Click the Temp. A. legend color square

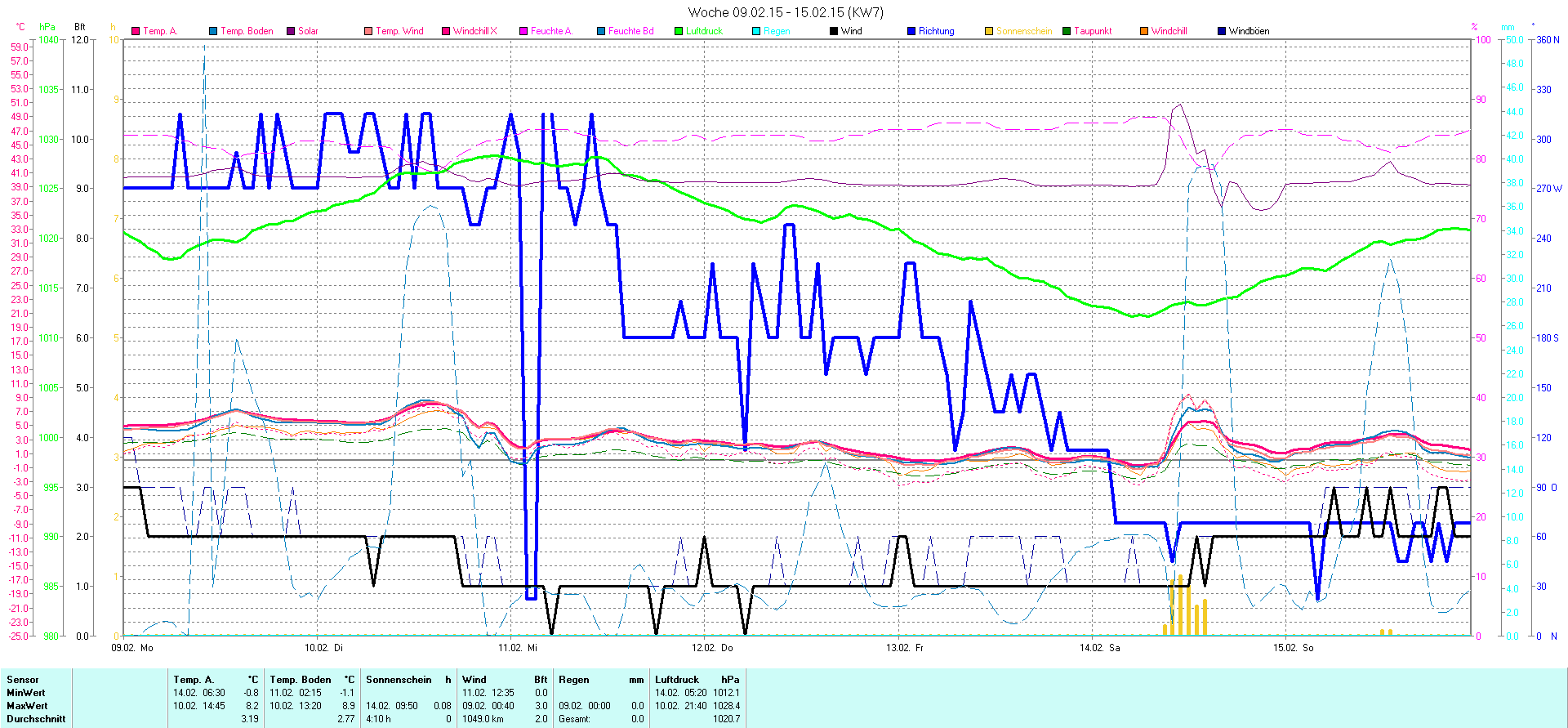coord(136,31)
